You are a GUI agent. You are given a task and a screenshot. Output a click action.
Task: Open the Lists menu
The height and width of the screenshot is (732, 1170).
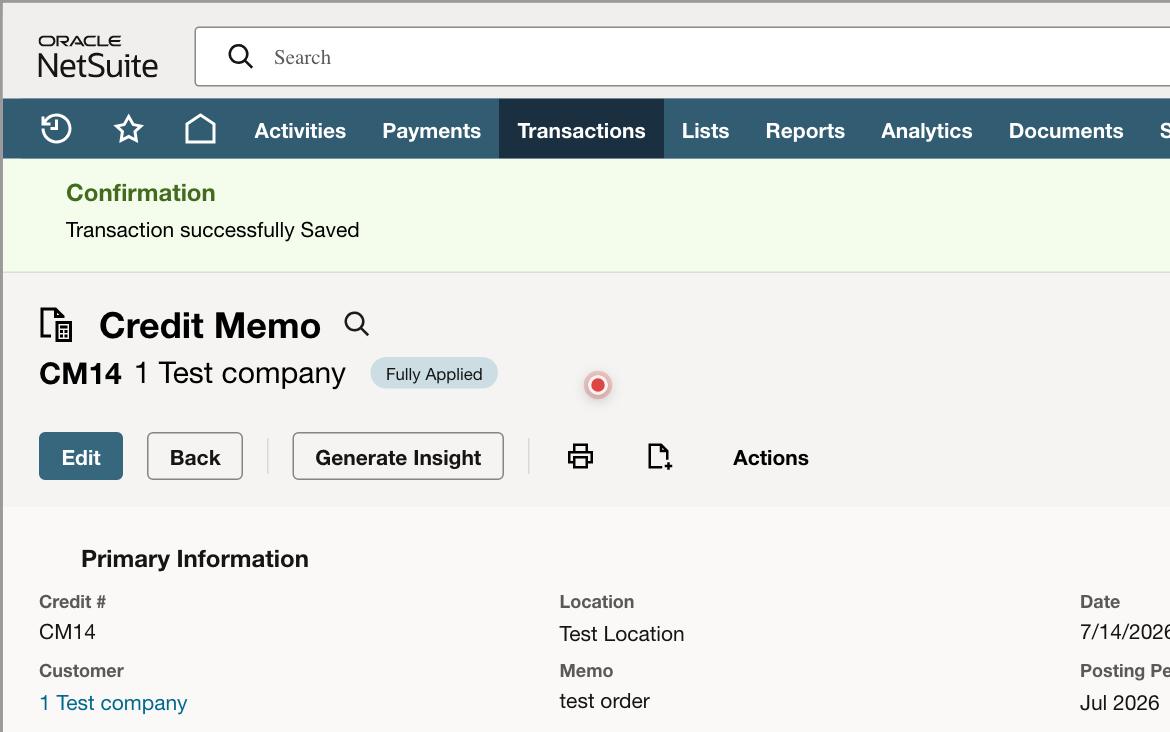pos(705,131)
